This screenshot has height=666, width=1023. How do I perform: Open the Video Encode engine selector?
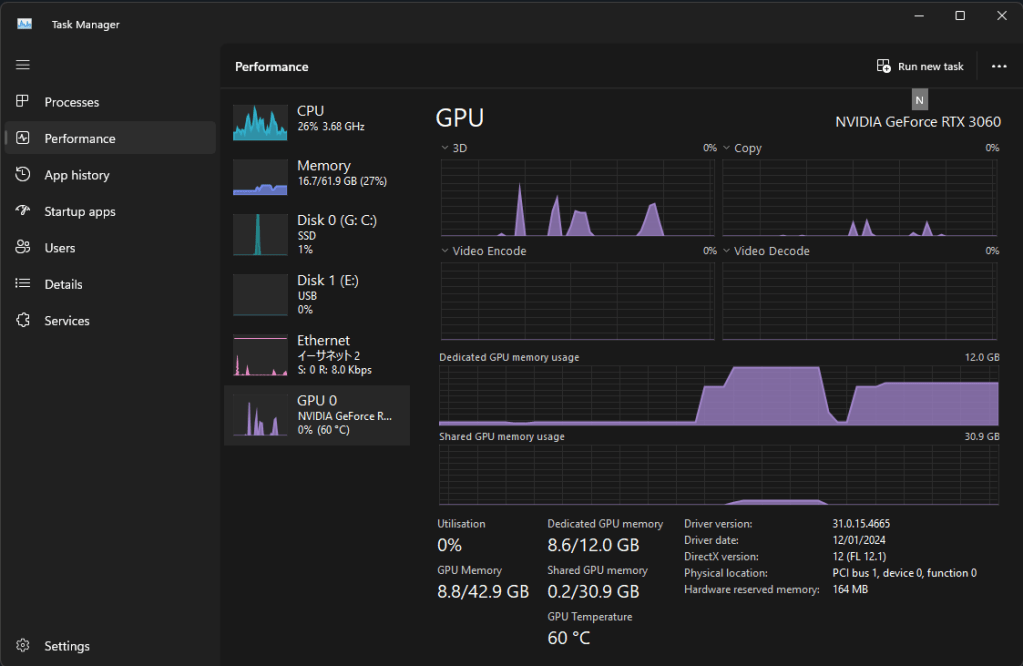(x=446, y=251)
